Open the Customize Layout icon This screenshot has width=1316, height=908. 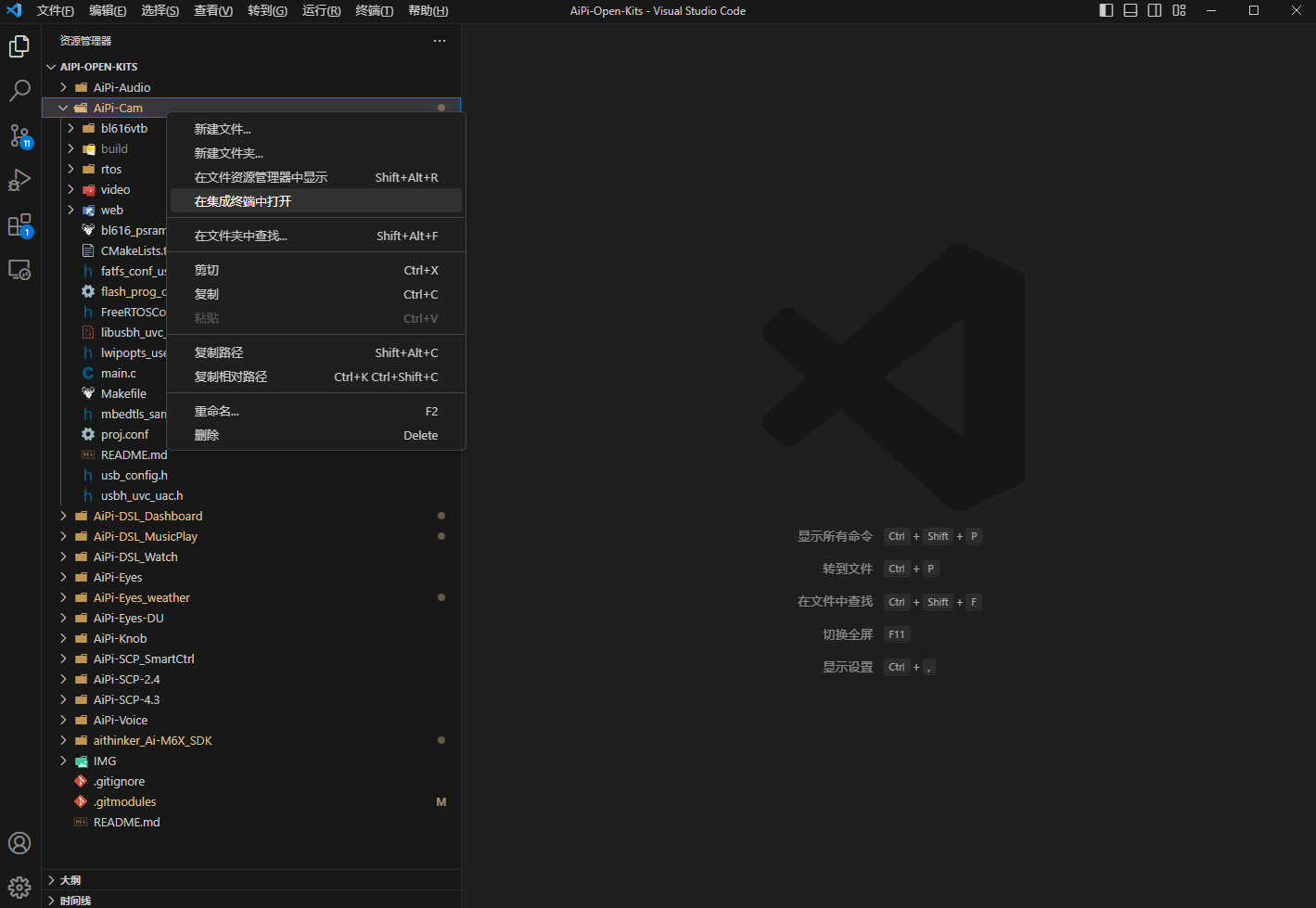click(x=1179, y=10)
